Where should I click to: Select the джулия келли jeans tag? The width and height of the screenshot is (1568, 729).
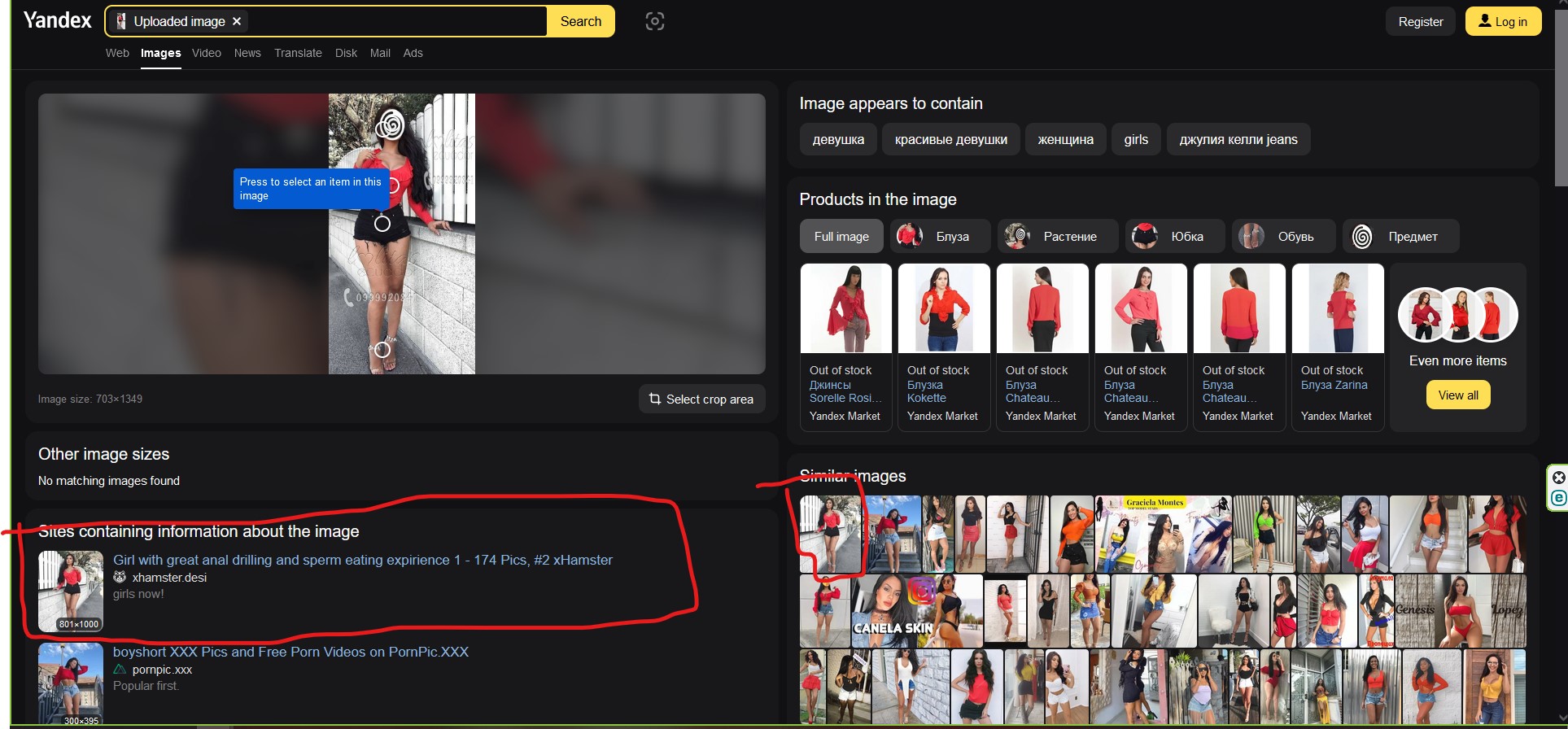click(x=1238, y=139)
